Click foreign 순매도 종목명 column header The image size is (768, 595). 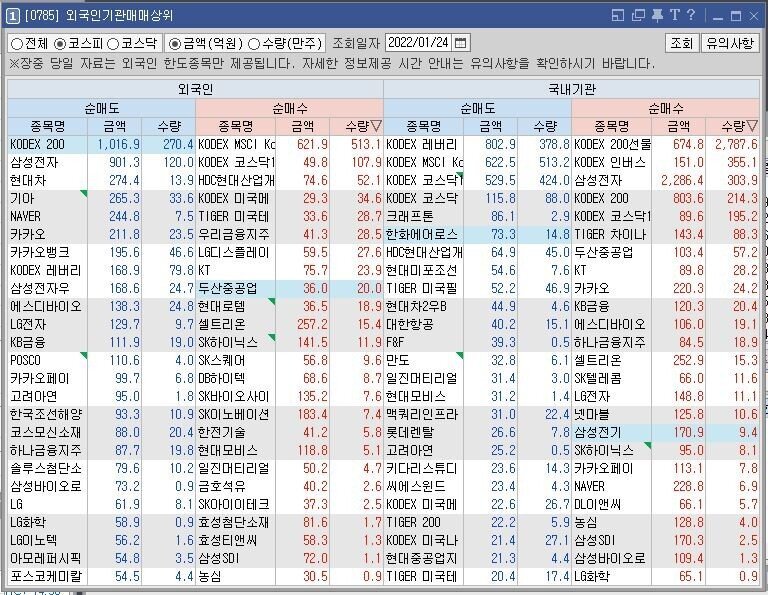48,126
